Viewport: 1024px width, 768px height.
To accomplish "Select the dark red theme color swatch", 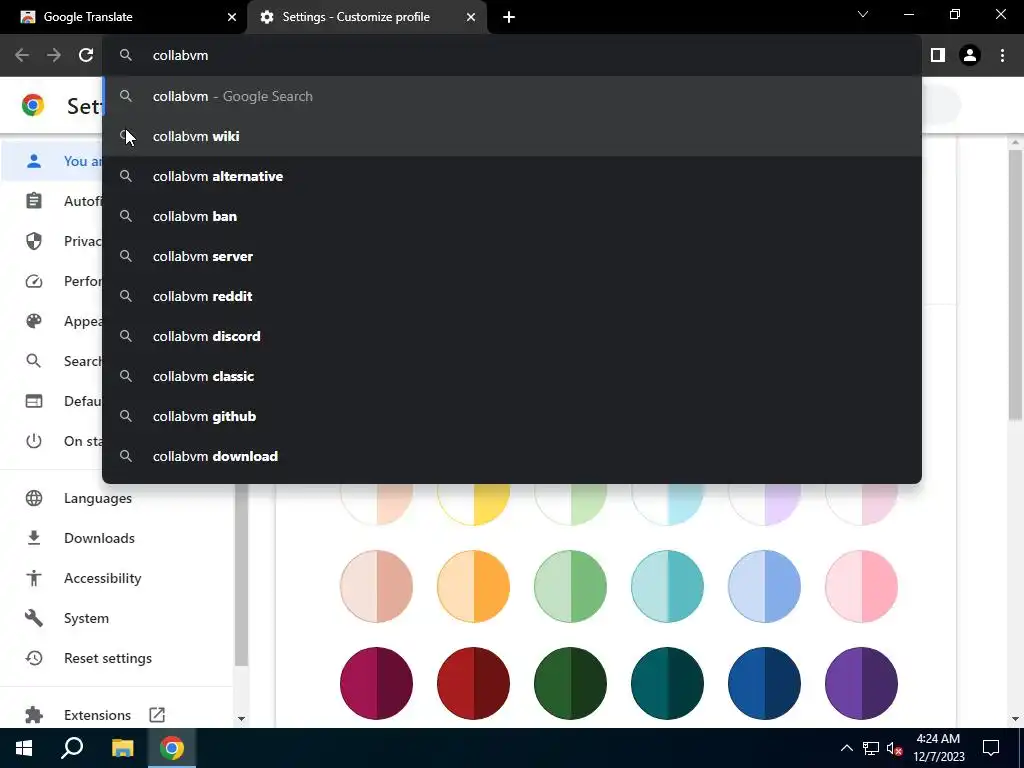I will [x=473, y=683].
